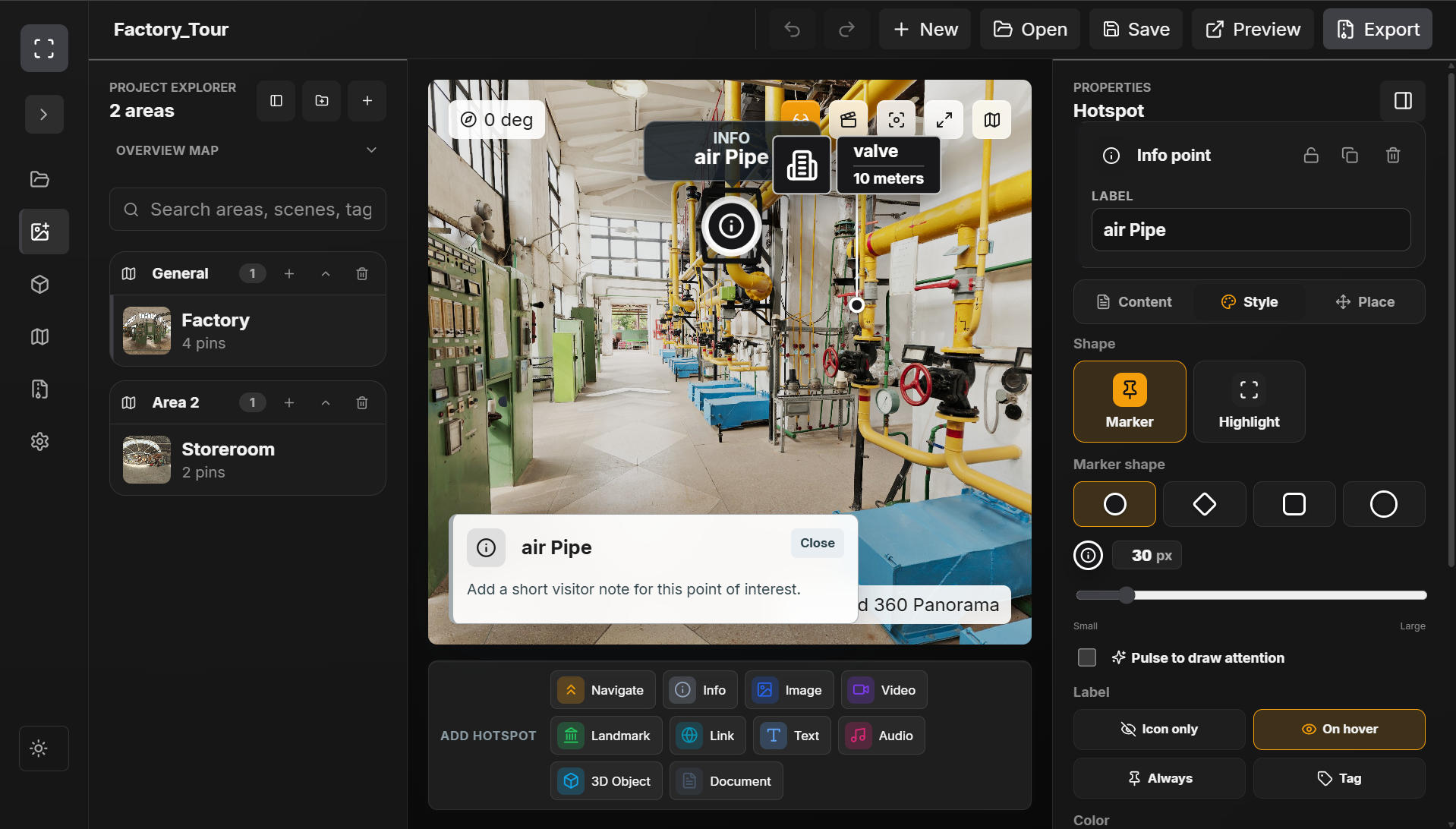Image resolution: width=1456 pixels, height=829 pixels.
Task: Select the Factory scene thumbnail
Action: click(147, 331)
